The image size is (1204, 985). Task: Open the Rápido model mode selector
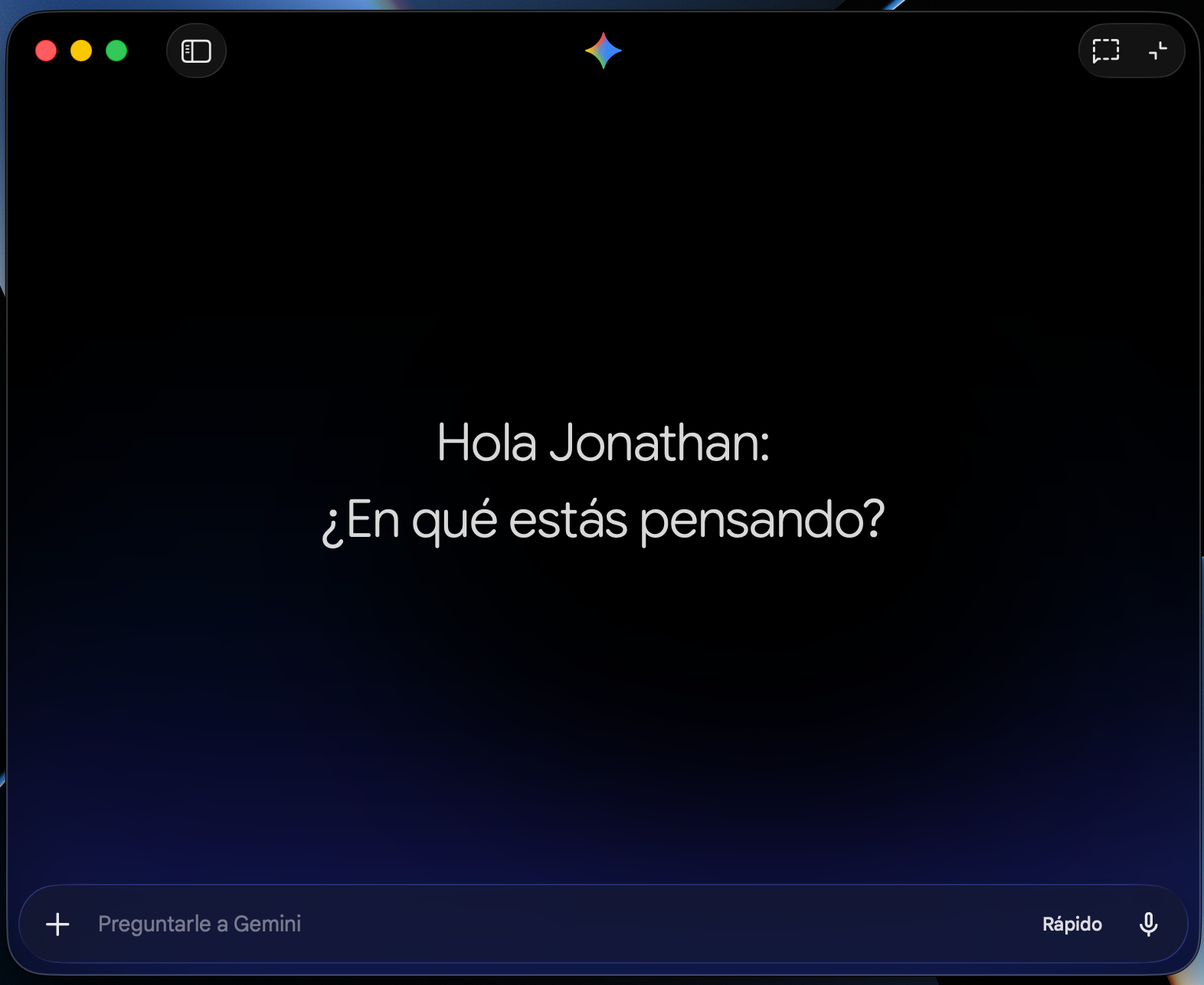[x=1071, y=924]
